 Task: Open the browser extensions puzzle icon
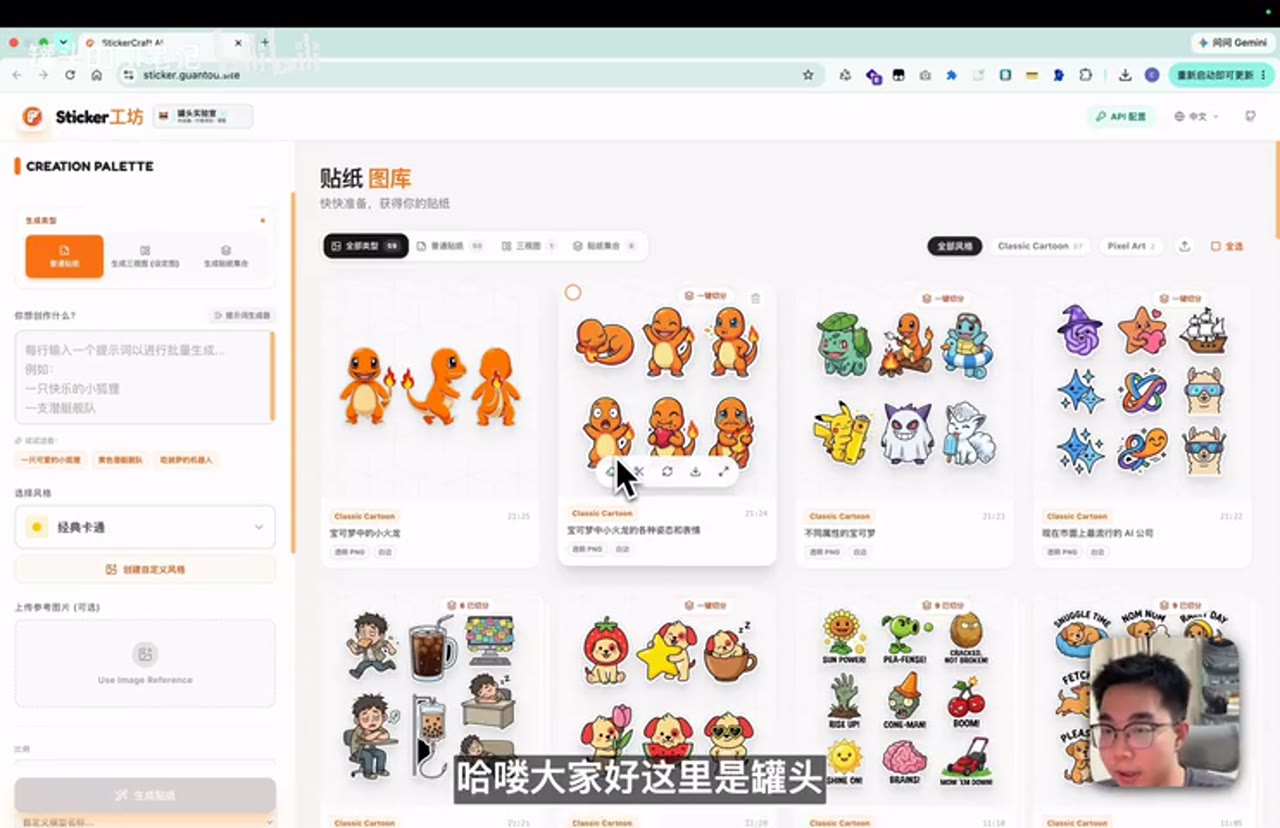[x=1086, y=75]
